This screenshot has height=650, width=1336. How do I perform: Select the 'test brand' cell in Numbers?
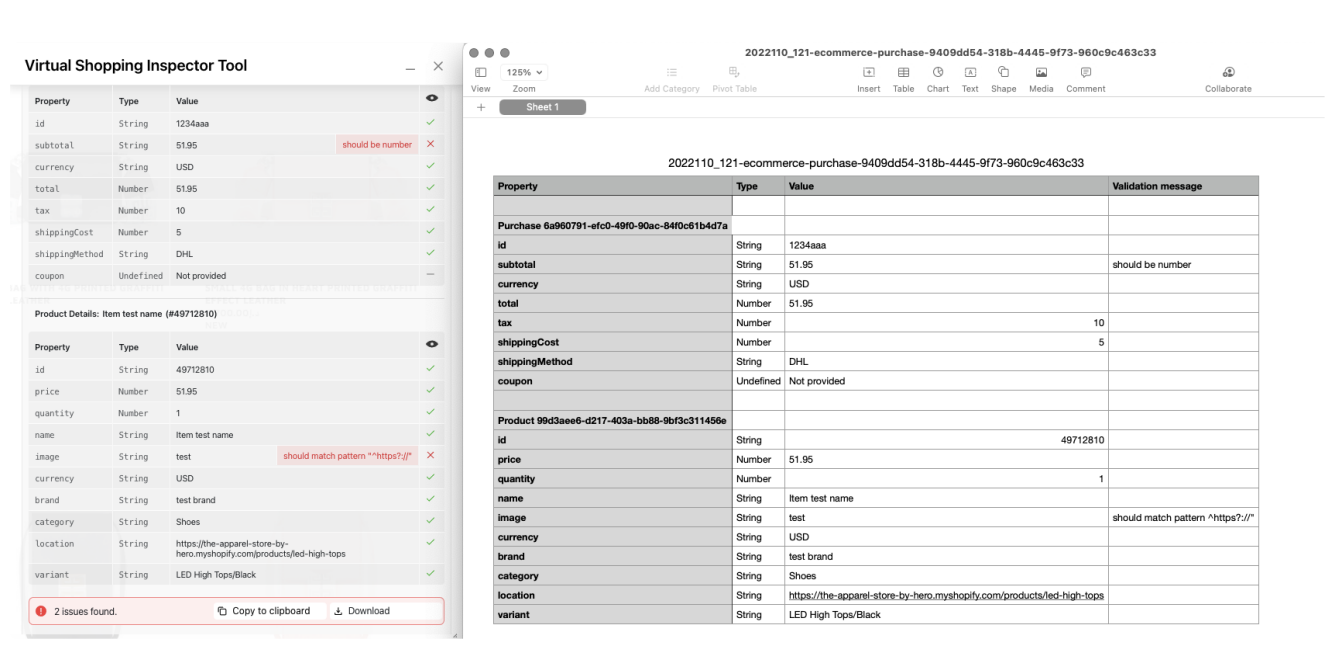click(946, 557)
